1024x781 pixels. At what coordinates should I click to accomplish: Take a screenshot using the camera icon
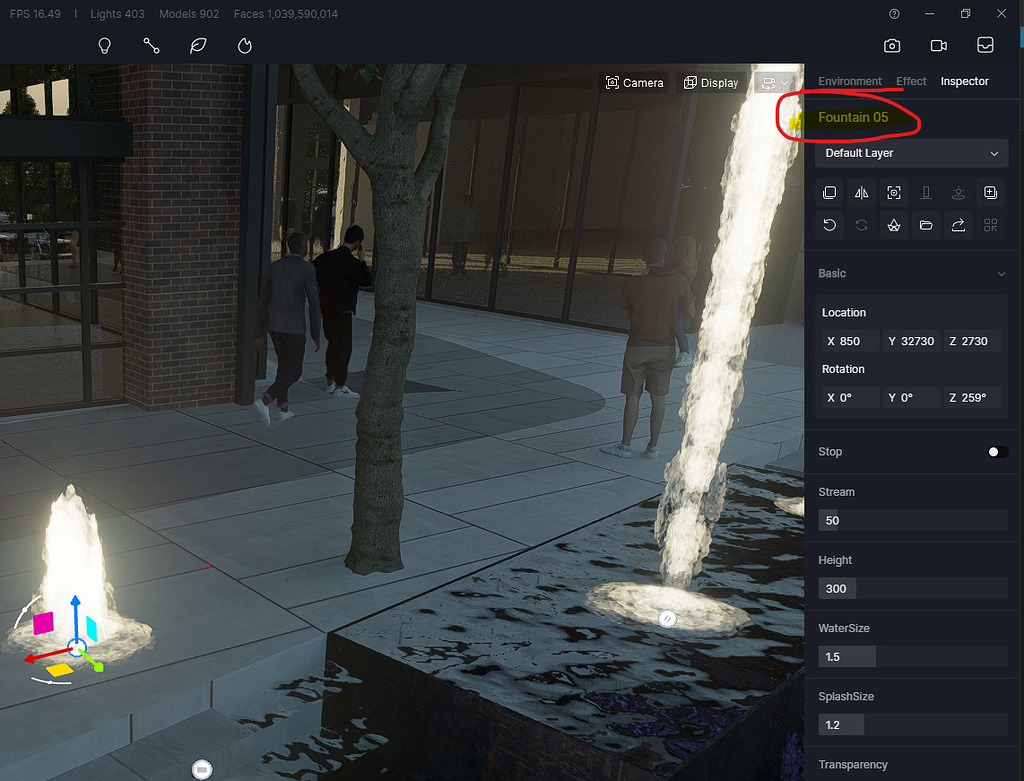click(892, 45)
